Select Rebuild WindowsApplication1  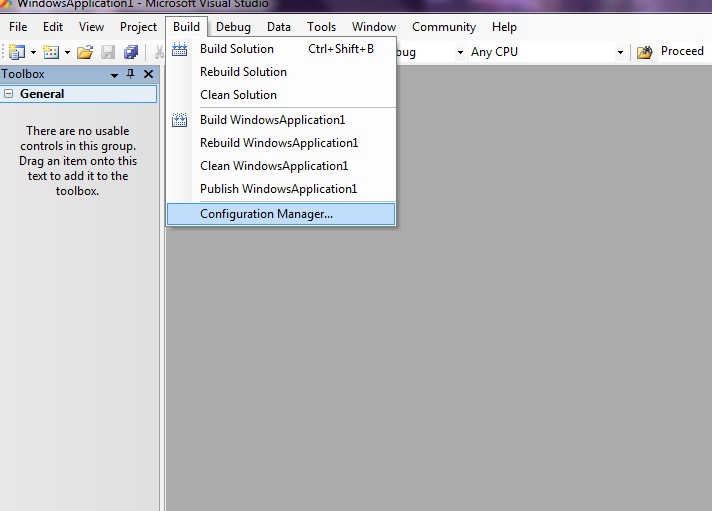tap(281, 143)
